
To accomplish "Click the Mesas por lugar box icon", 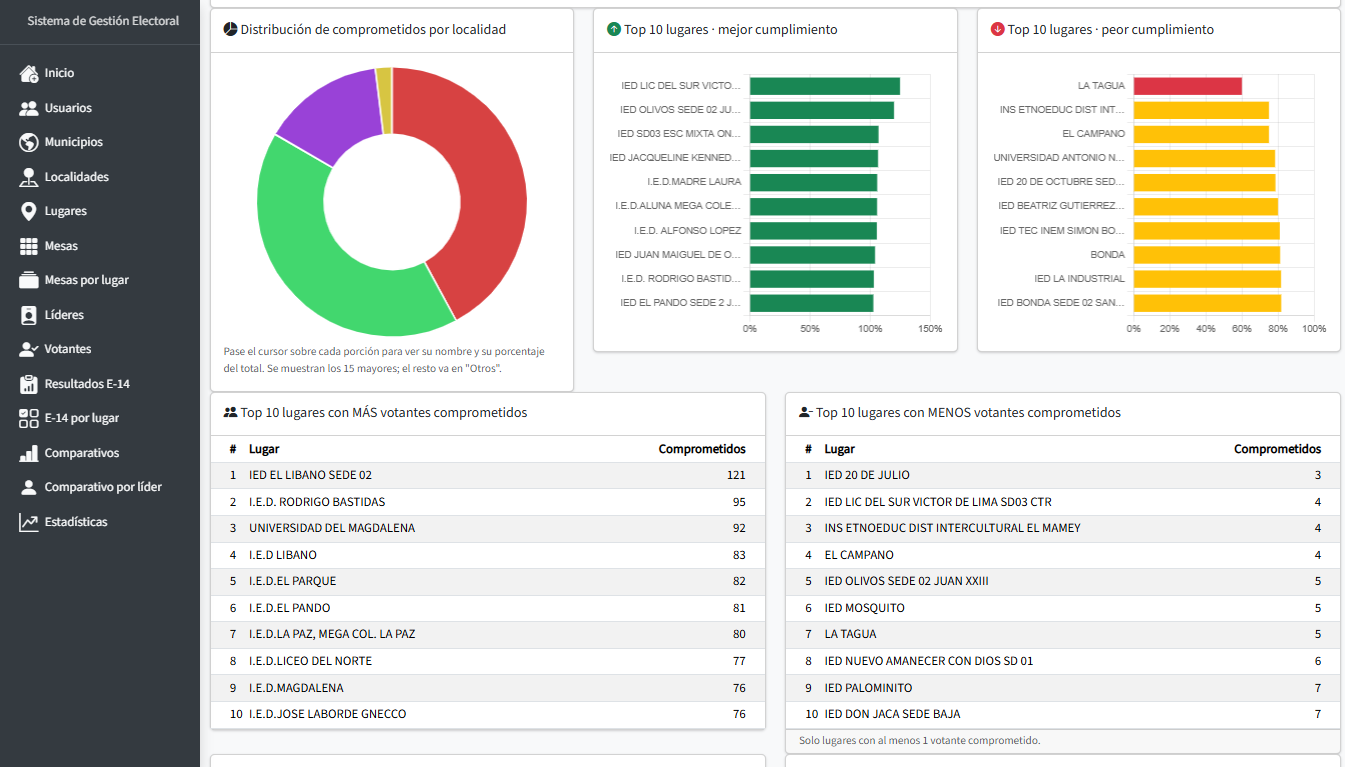I will coord(28,280).
